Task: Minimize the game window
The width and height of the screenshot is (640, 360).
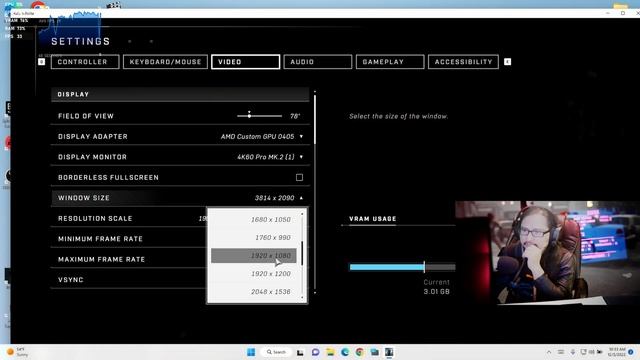Action: (x=608, y=13)
